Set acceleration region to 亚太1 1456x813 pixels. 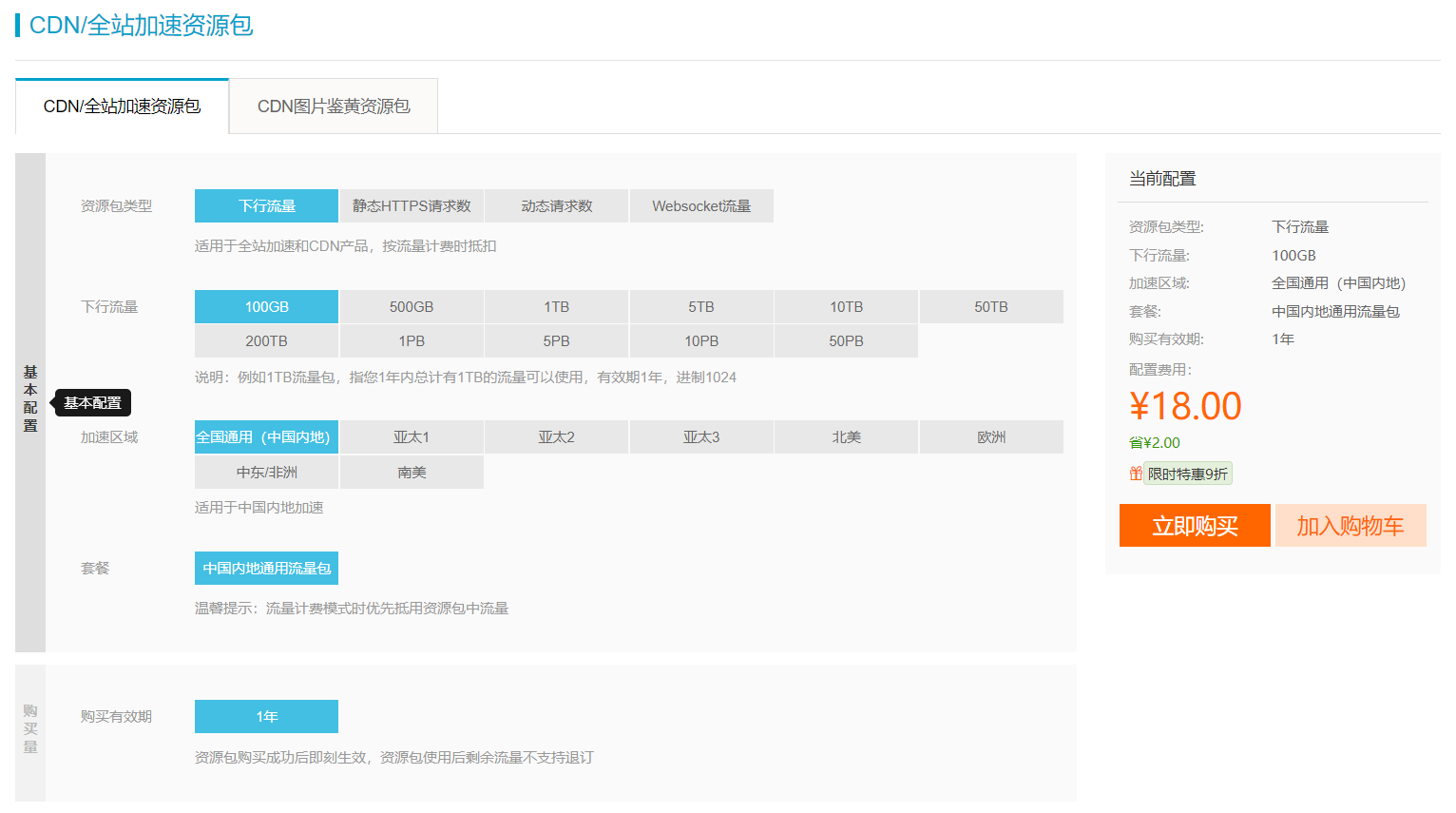[412, 437]
